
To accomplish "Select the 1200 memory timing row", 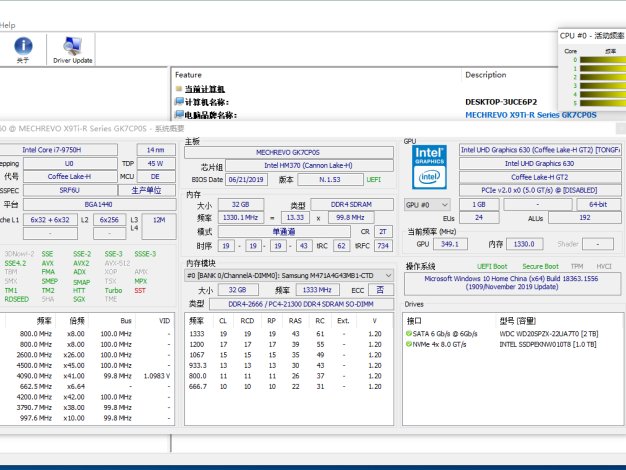I will pos(289,344).
